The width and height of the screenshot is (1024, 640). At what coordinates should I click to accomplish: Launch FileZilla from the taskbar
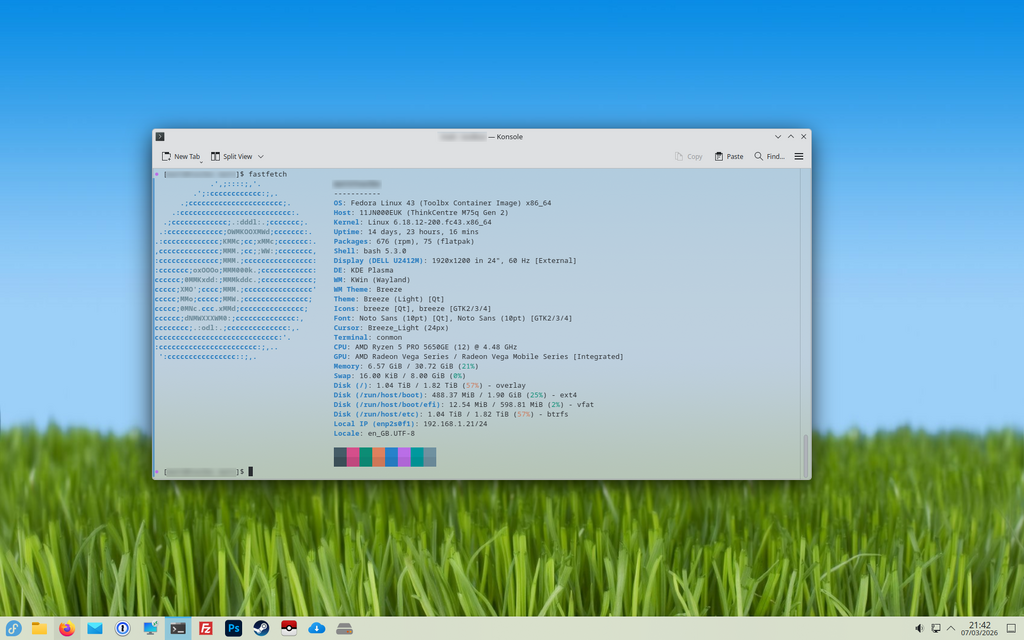coord(206,628)
